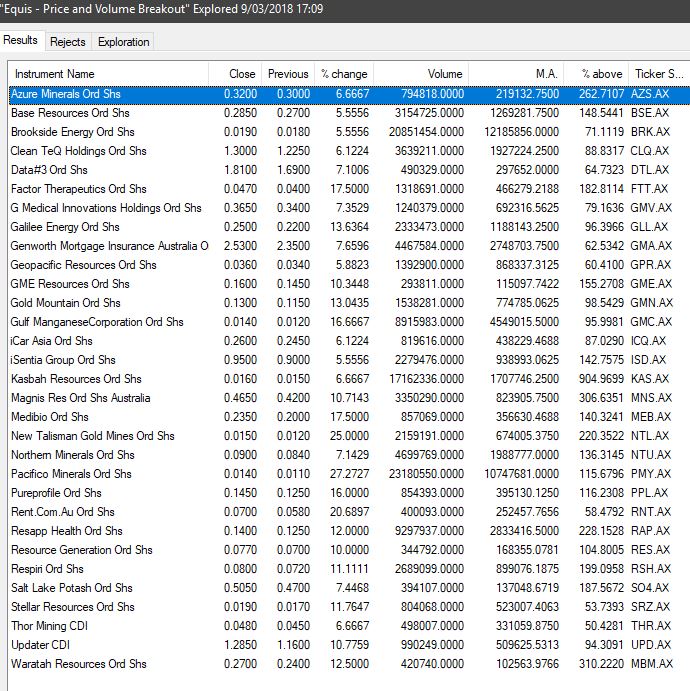Select New Talisman Gold Mines row
The image size is (690, 691).
[349, 435]
